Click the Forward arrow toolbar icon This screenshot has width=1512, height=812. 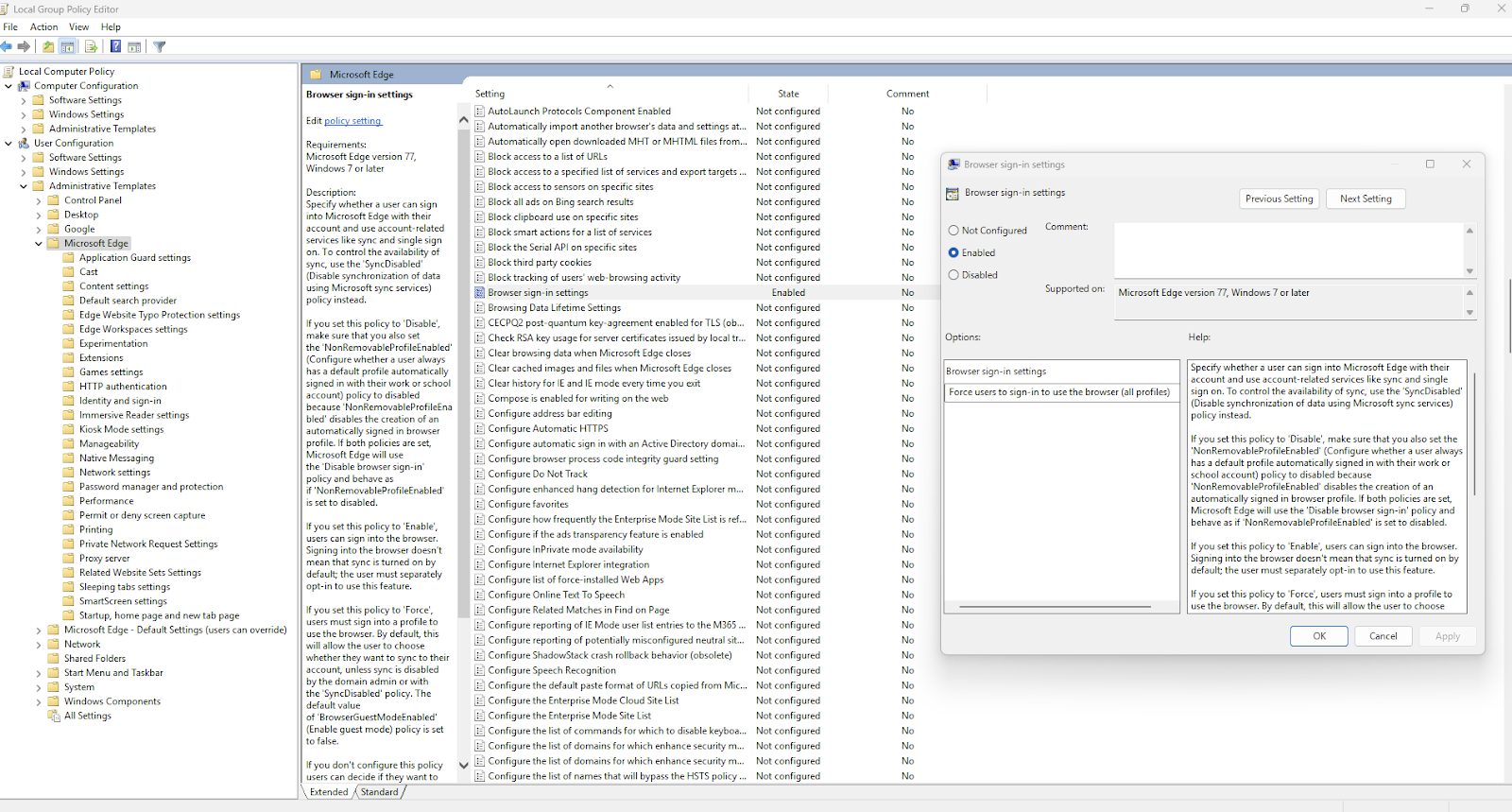pyautogui.click(x=24, y=46)
